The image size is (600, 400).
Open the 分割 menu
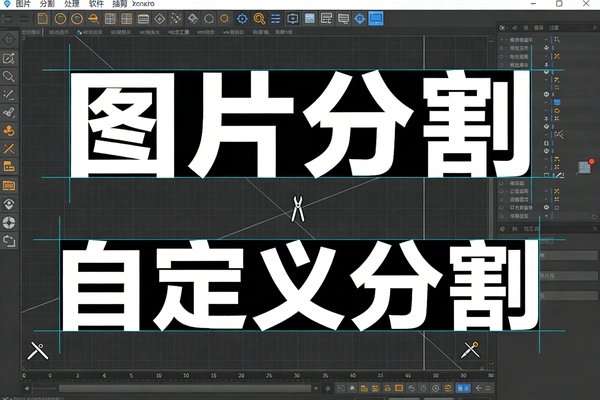[x=47, y=5]
